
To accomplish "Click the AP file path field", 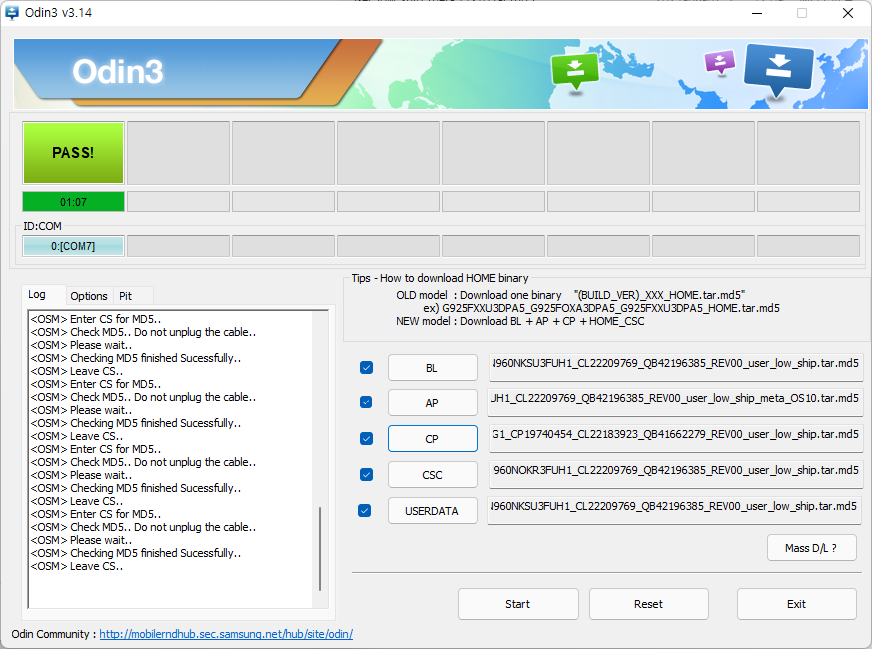I will pyautogui.click(x=675, y=402).
